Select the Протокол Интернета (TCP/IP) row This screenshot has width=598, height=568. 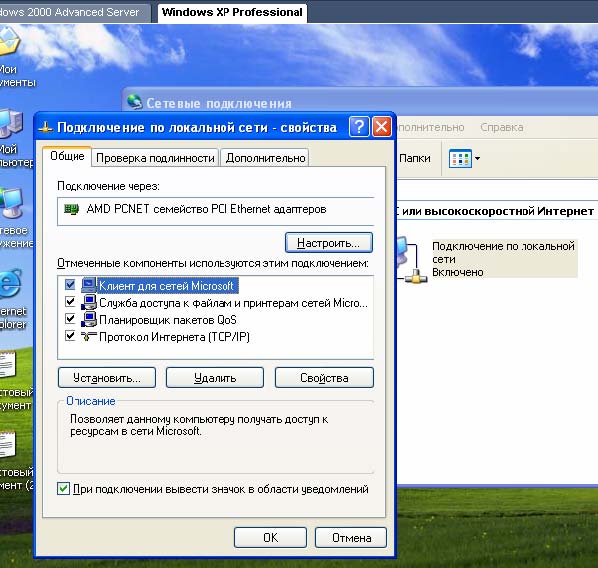click(x=174, y=337)
